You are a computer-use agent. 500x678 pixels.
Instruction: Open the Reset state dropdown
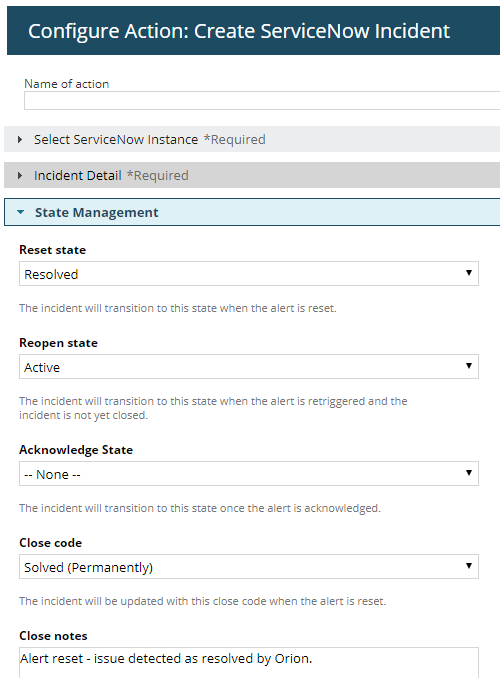[x=249, y=274]
